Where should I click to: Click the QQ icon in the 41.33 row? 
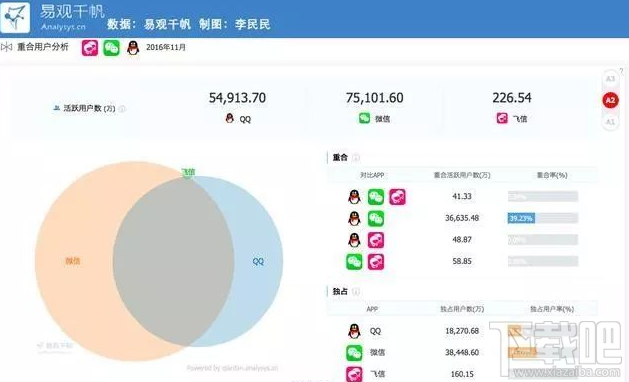pyautogui.click(x=354, y=197)
